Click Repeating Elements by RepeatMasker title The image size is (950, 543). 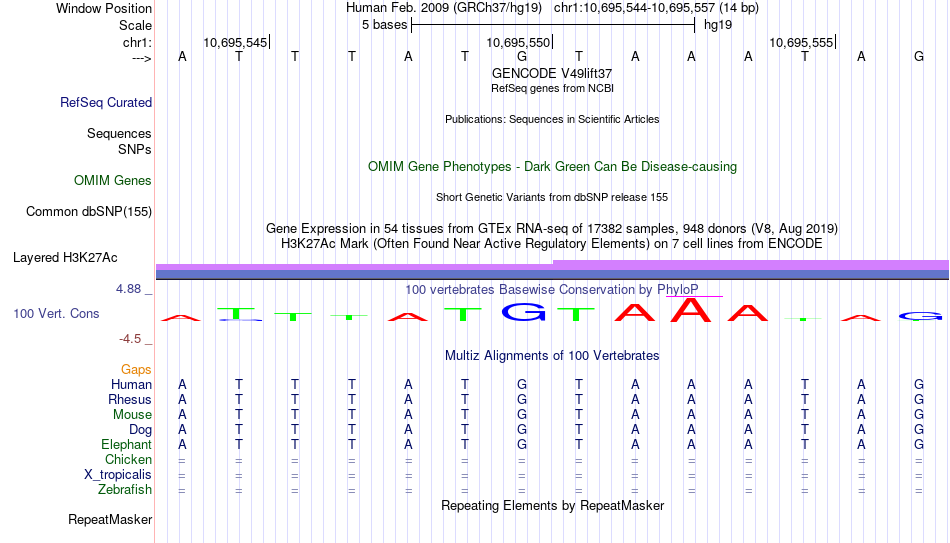553,505
